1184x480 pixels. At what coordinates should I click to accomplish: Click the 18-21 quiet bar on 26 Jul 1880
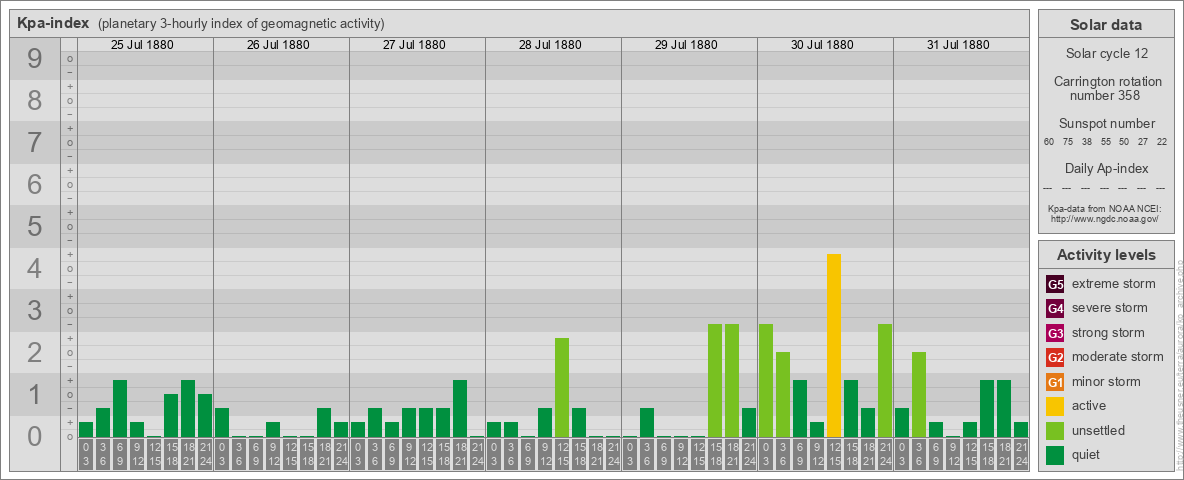point(324,423)
